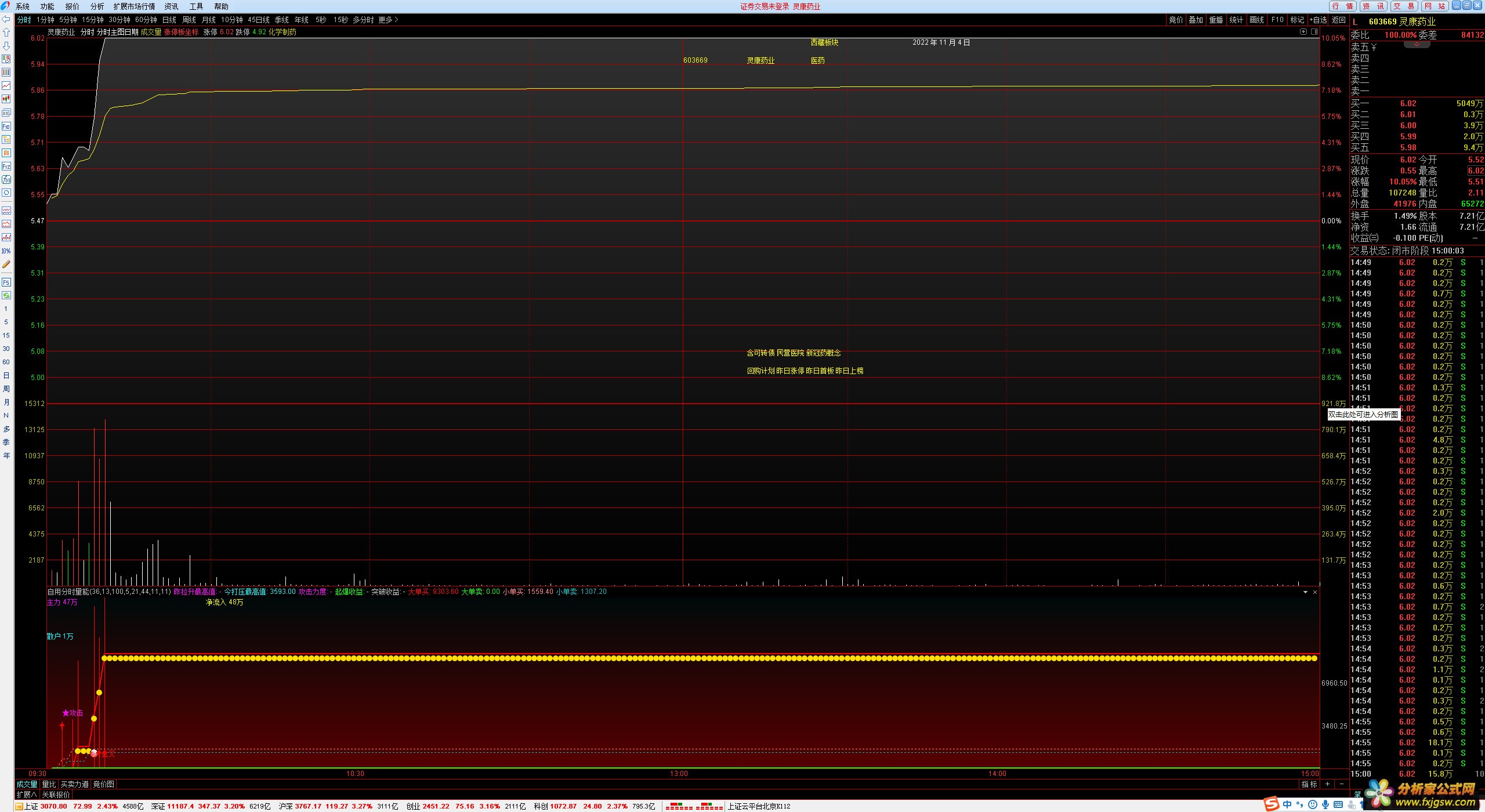Click the square circle icon in sidebar
Image resolution: width=1485 pixels, height=812 pixels.
point(6,193)
